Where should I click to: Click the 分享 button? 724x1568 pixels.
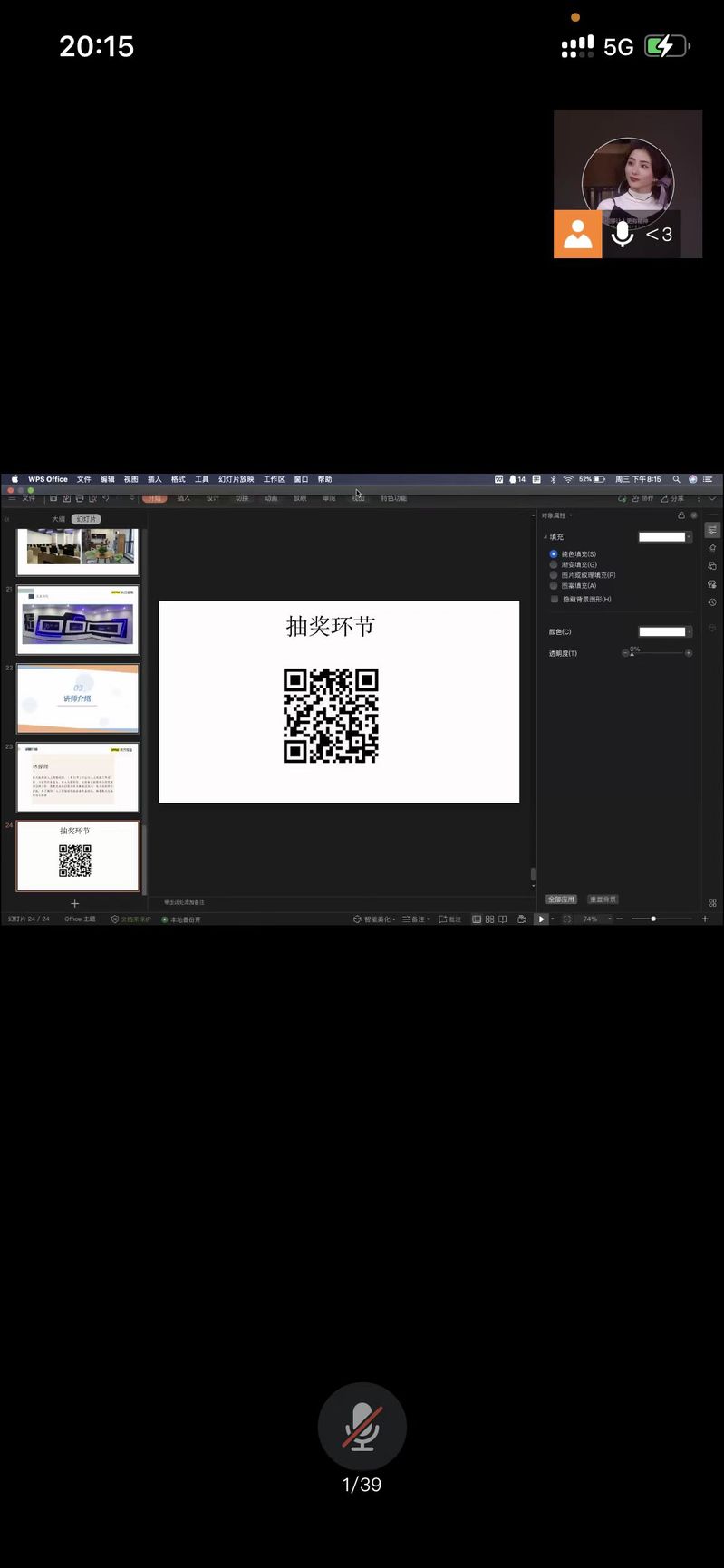pyautogui.click(x=672, y=499)
